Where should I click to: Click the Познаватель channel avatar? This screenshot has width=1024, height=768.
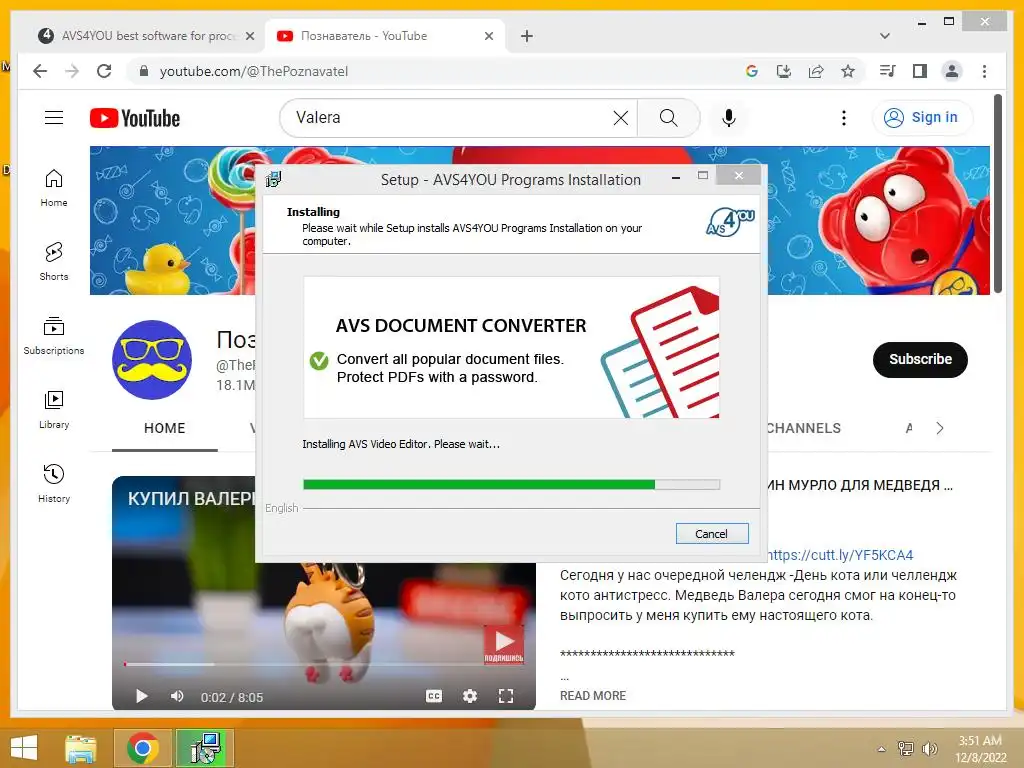click(x=152, y=360)
